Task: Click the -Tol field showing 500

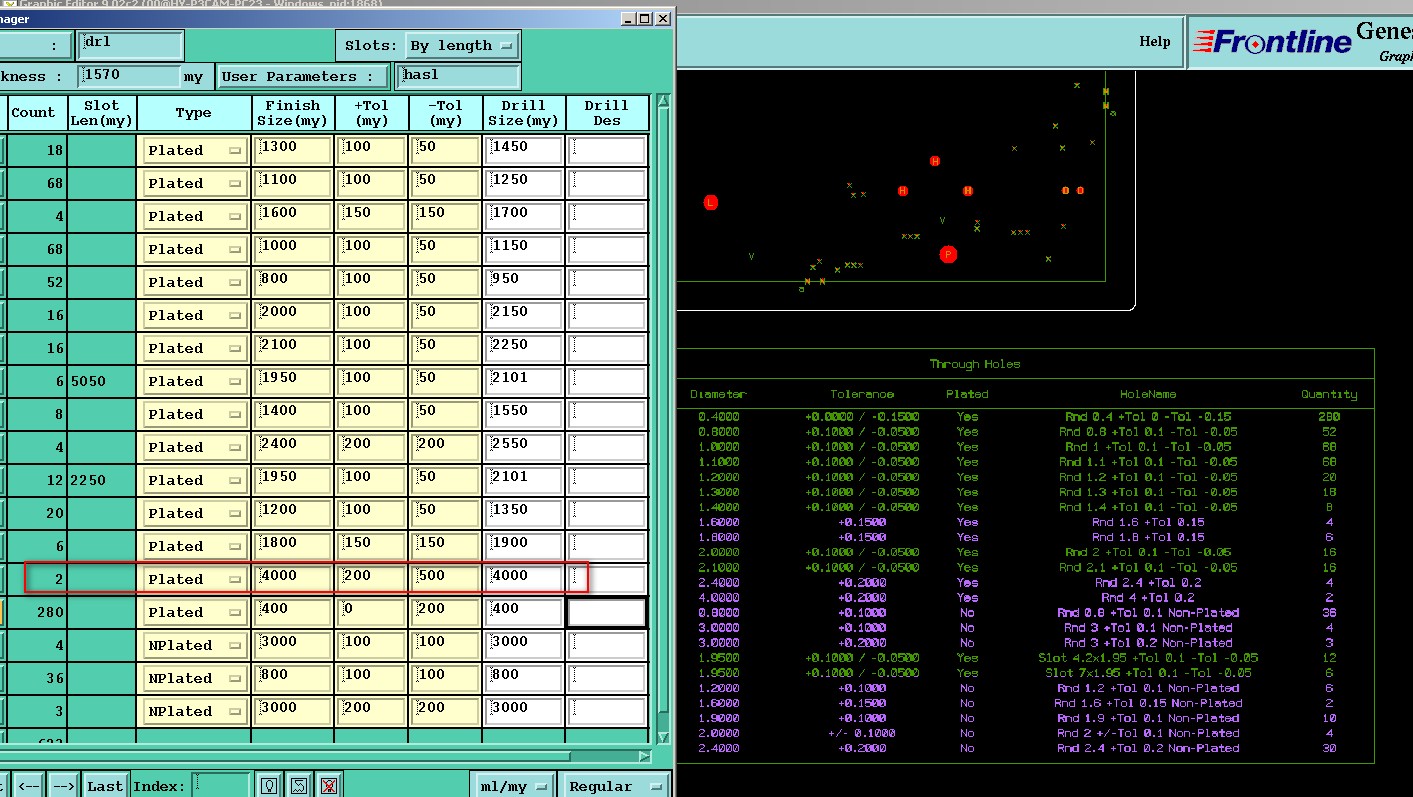Action: (x=445, y=579)
